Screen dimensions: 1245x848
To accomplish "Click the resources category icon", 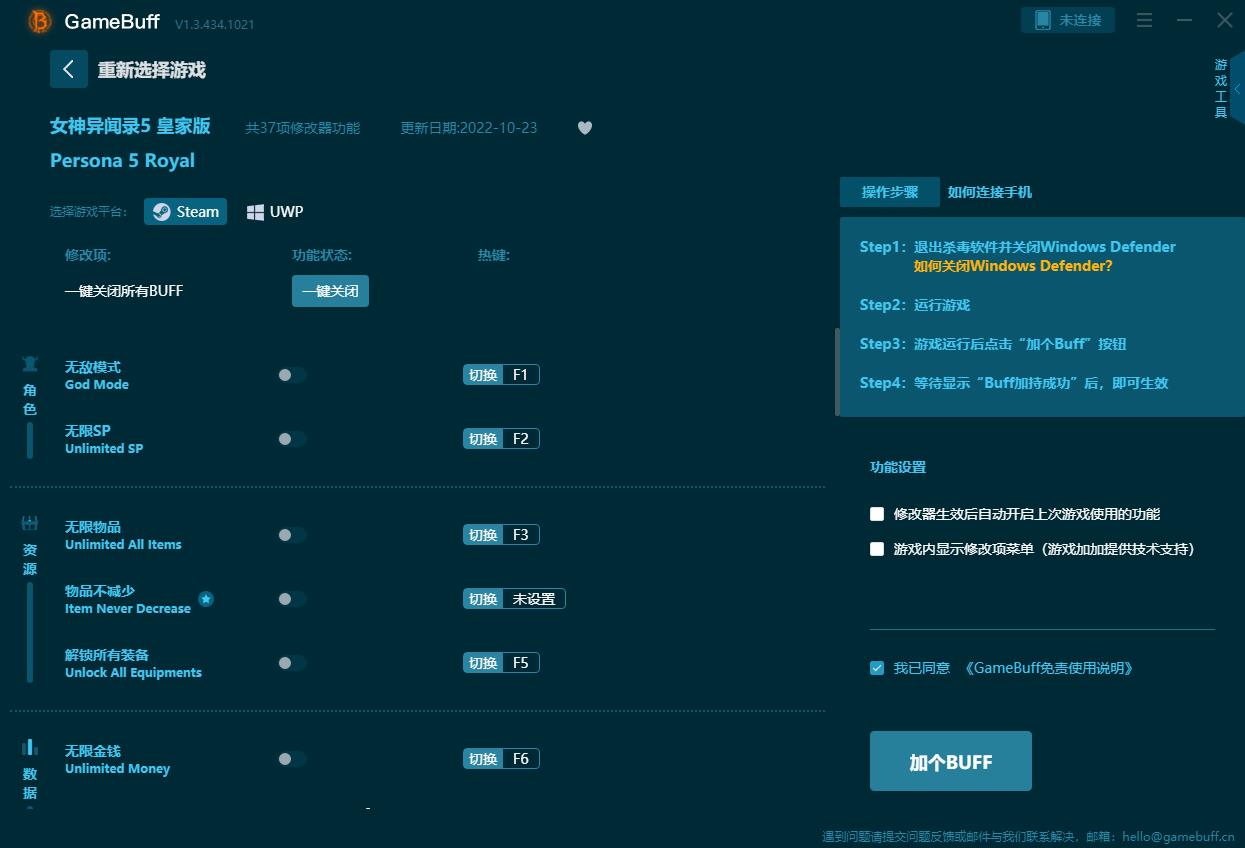I will pos(30,523).
